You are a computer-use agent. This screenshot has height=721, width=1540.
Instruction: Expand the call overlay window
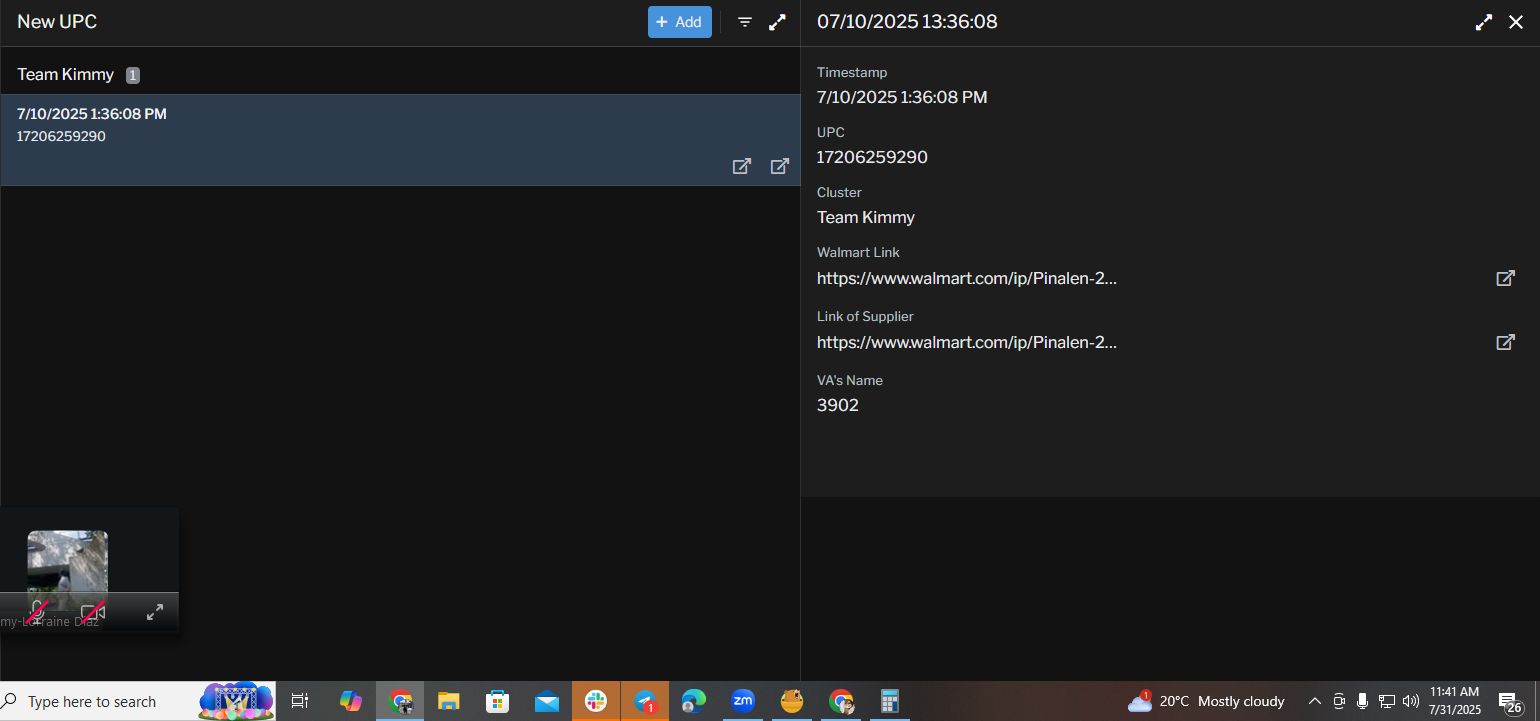pyautogui.click(x=155, y=611)
